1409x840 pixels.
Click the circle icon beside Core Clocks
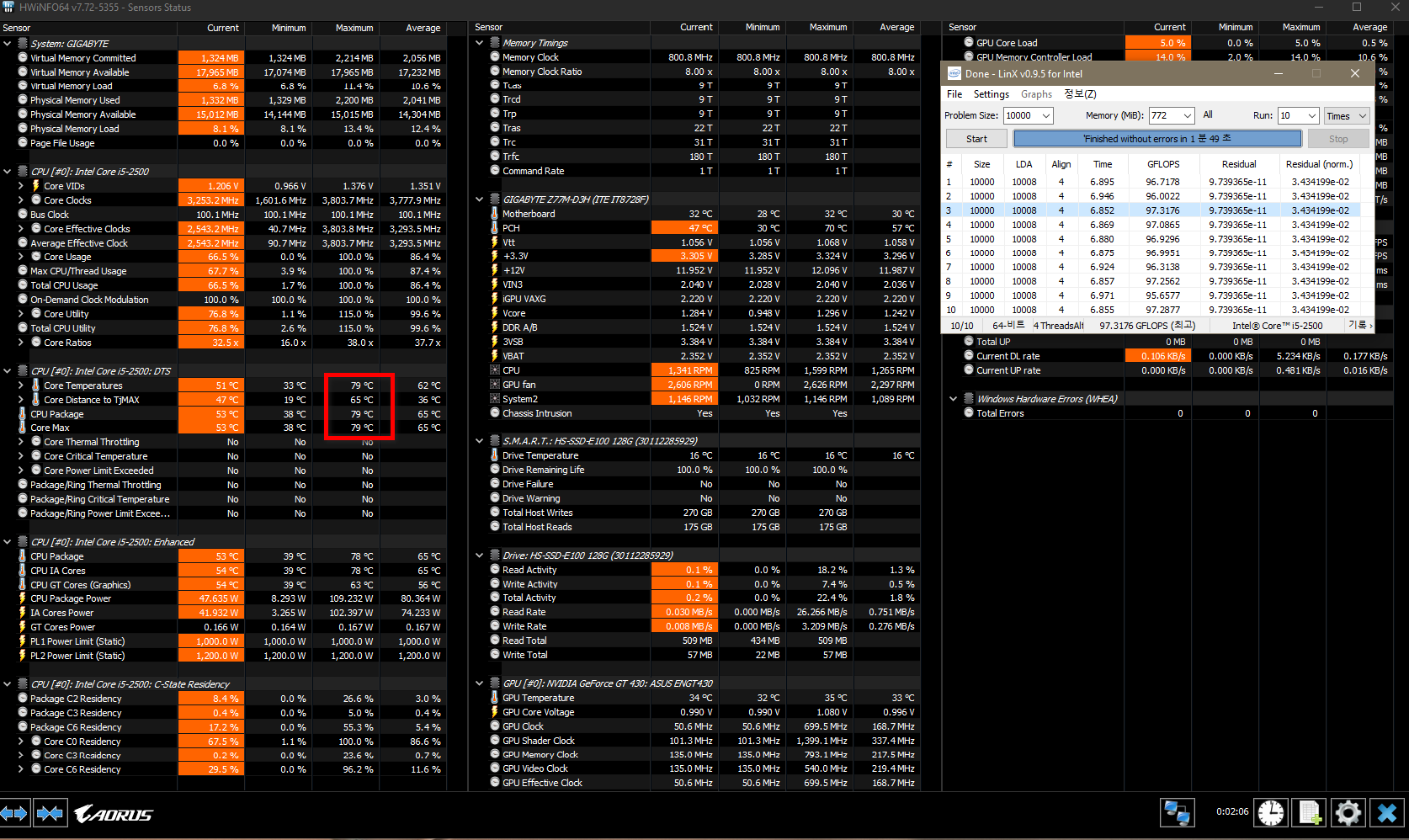pyautogui.click(x=36, y=200)
